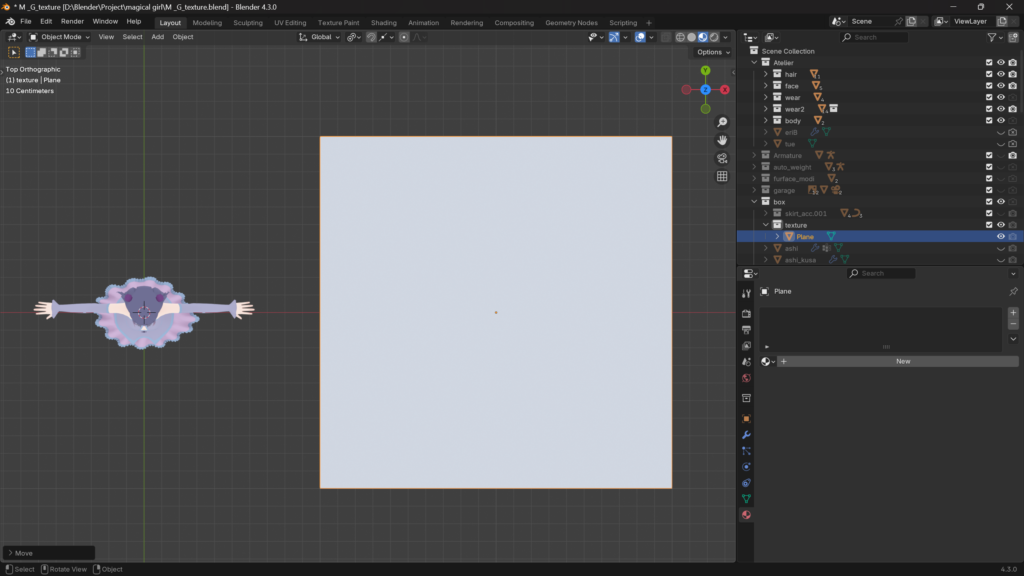Toggle camera view with the camera gizmo
This screenshot has width=1024, height=576.
point(722,158)
